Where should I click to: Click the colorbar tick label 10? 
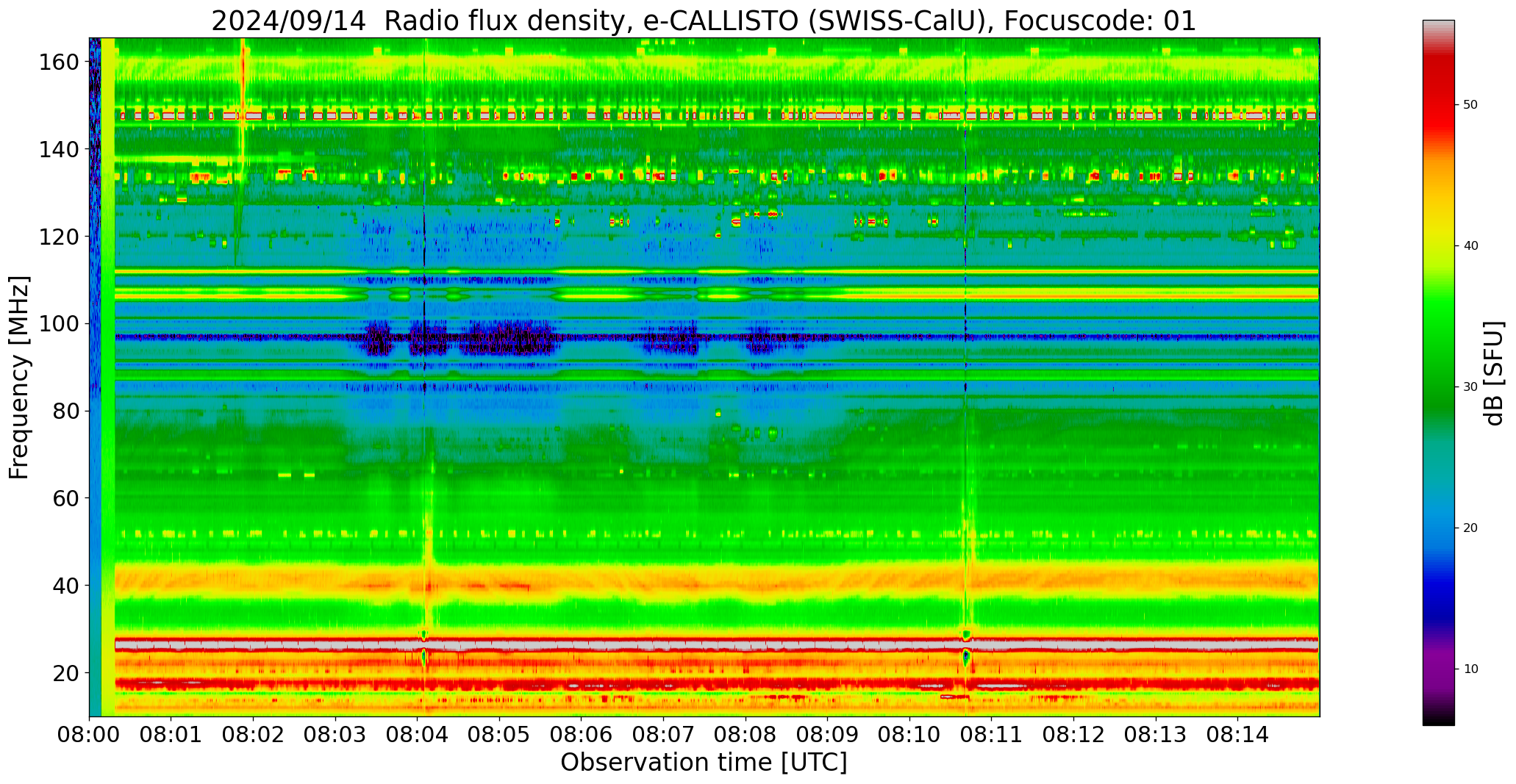(1470, 669)
